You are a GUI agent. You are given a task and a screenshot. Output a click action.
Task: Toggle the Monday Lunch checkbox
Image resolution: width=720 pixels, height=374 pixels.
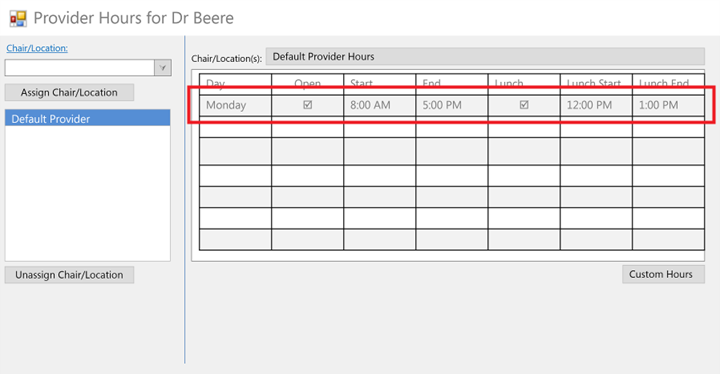(524, 105)
